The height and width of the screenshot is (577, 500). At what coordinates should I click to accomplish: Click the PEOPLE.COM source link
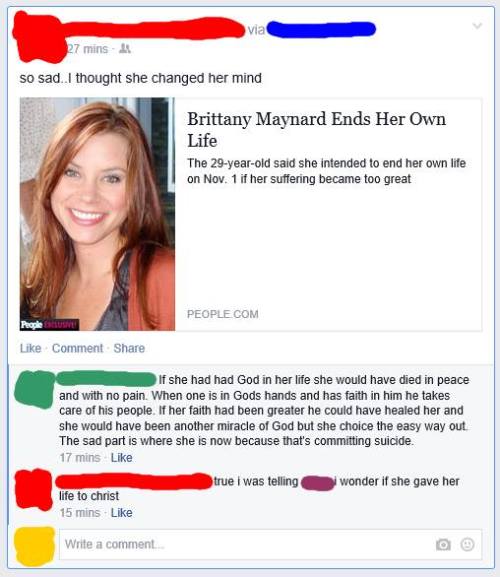[223, 314]
